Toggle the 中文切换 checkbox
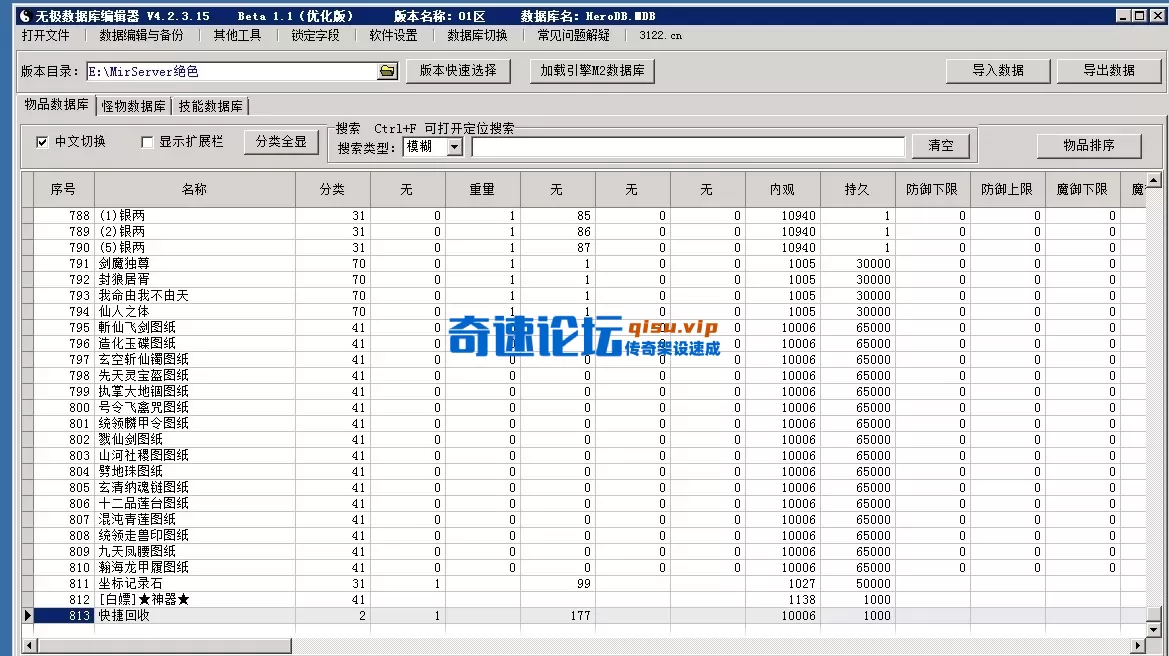This screenshot has height=656, width=1169. coord(42,142)
